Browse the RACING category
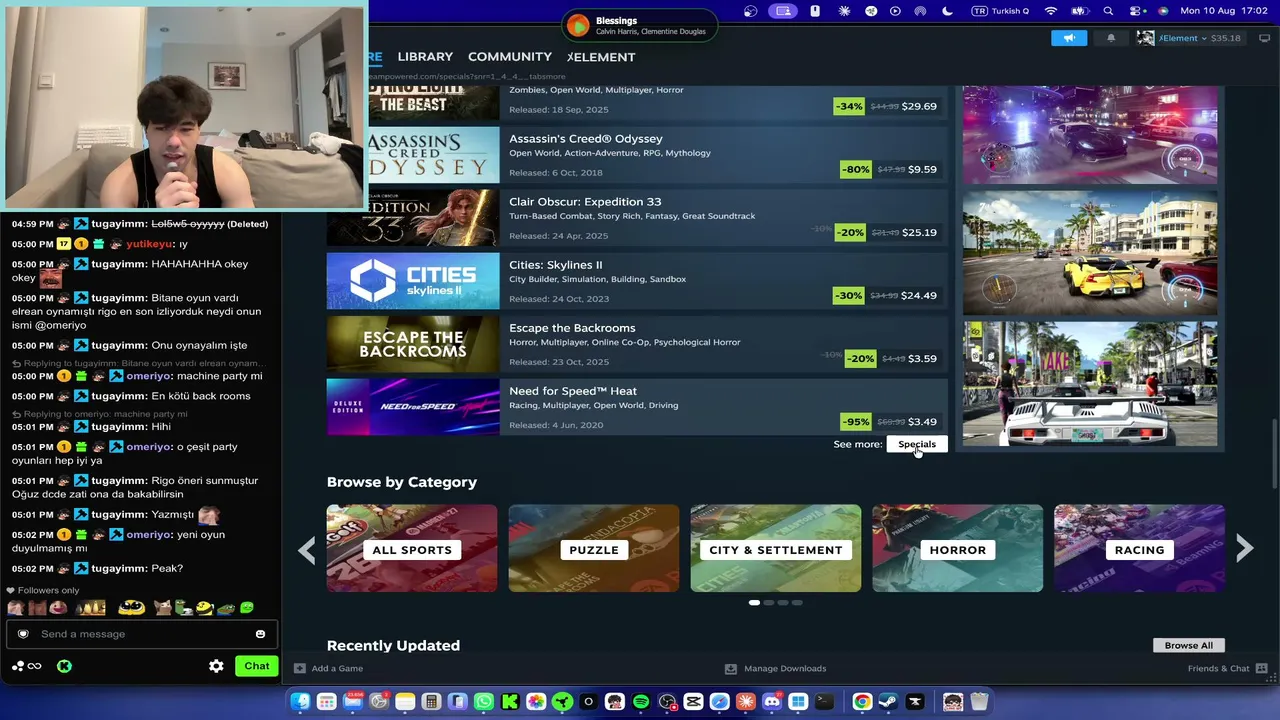 (1139, 548)
